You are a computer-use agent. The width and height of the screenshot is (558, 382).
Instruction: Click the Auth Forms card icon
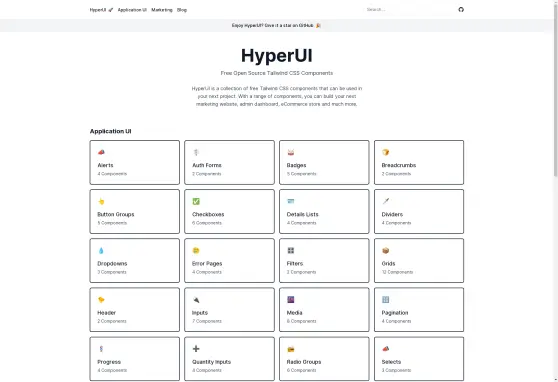(196, 152)
